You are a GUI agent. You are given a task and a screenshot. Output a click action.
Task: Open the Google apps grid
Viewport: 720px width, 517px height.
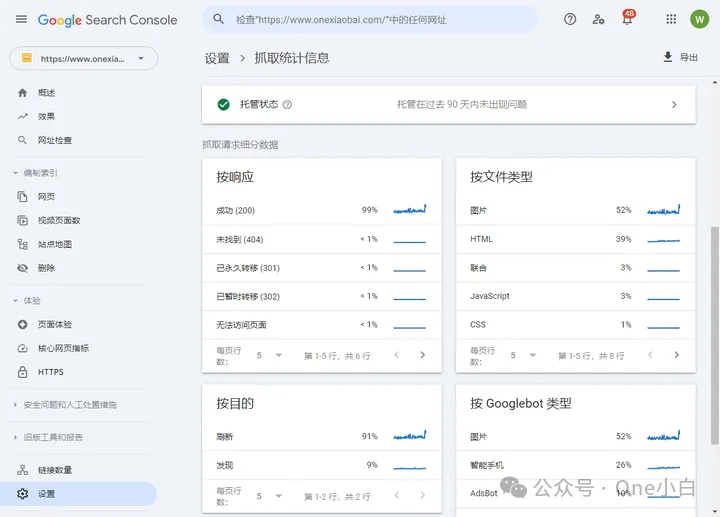[x=671, y=19]
